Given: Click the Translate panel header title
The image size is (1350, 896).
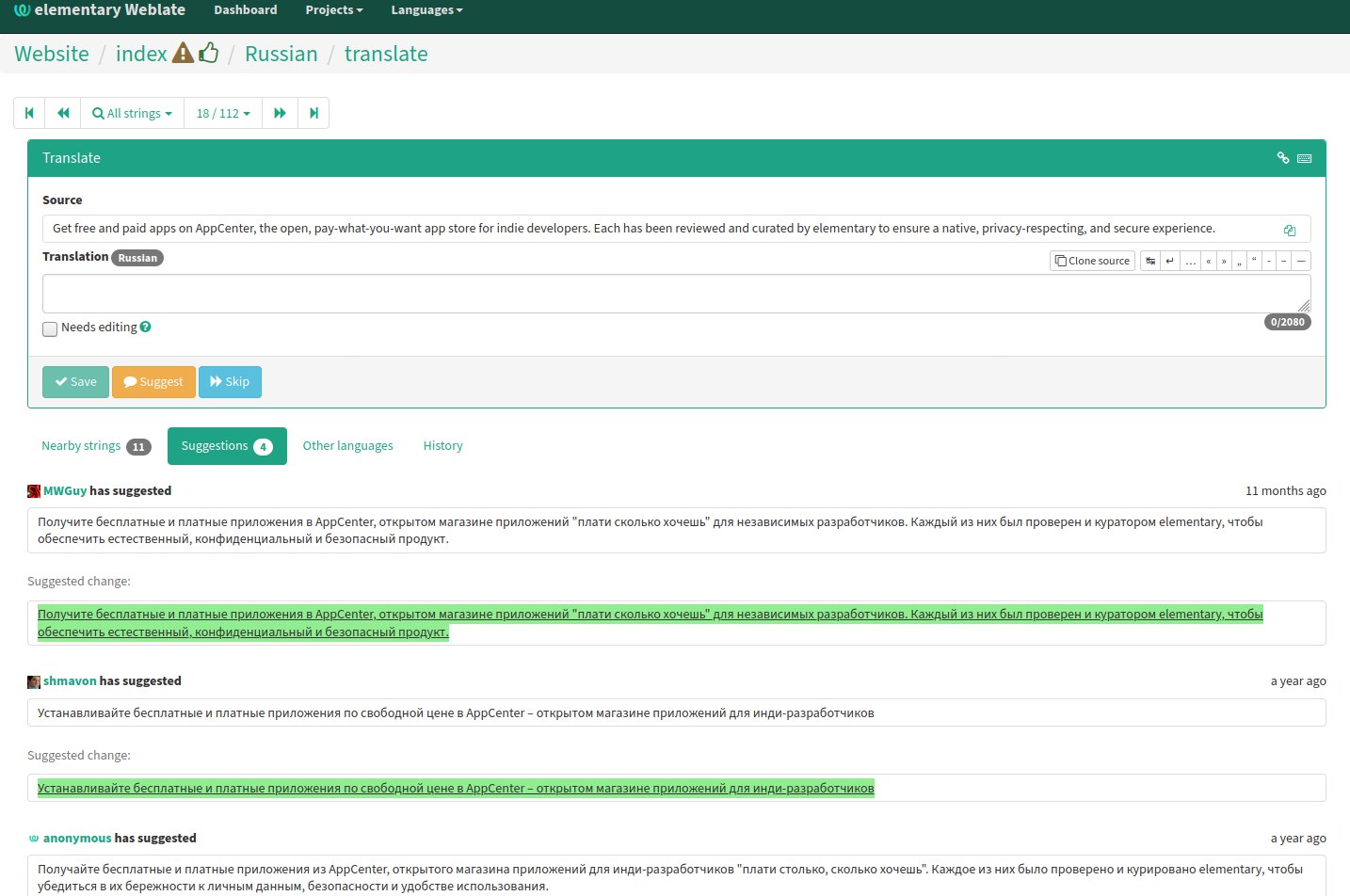Looking at the screenshot, I should (x=72, y=158).
